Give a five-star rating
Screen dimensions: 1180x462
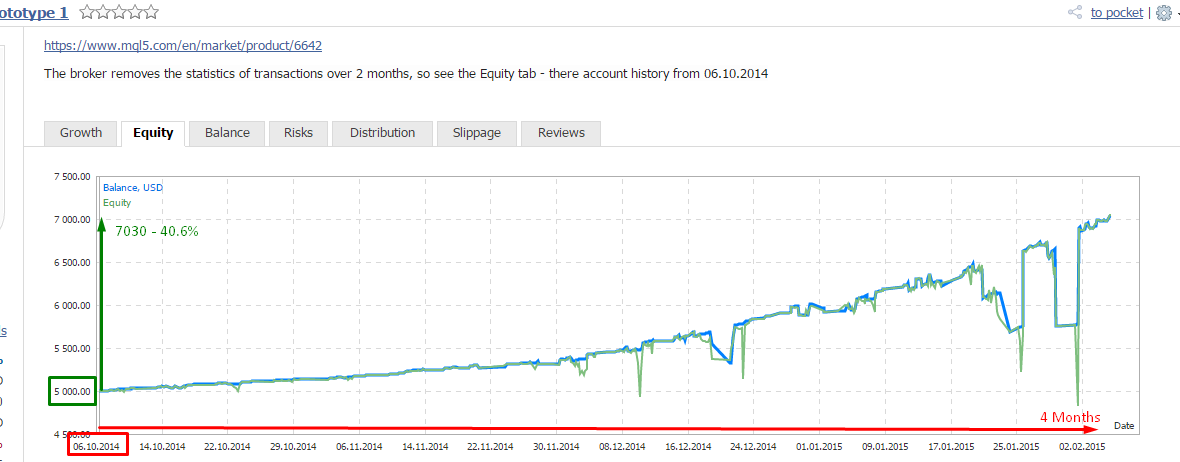pyautogui.click(x=150, y=13)
